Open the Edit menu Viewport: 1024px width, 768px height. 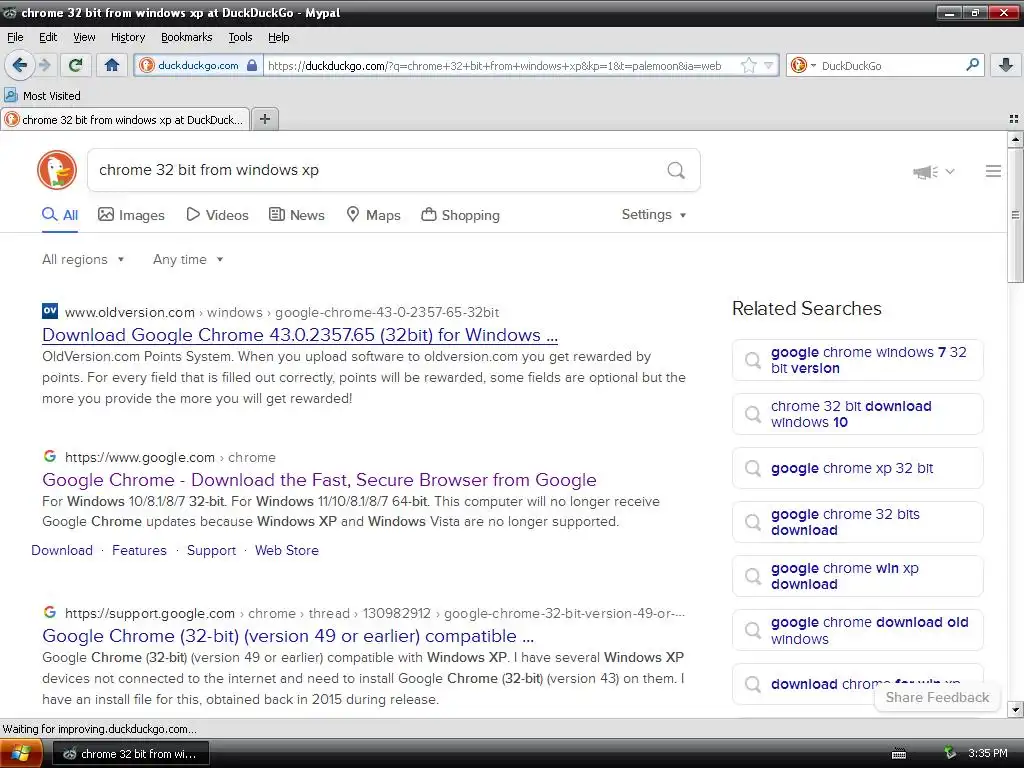click(48, 37)
